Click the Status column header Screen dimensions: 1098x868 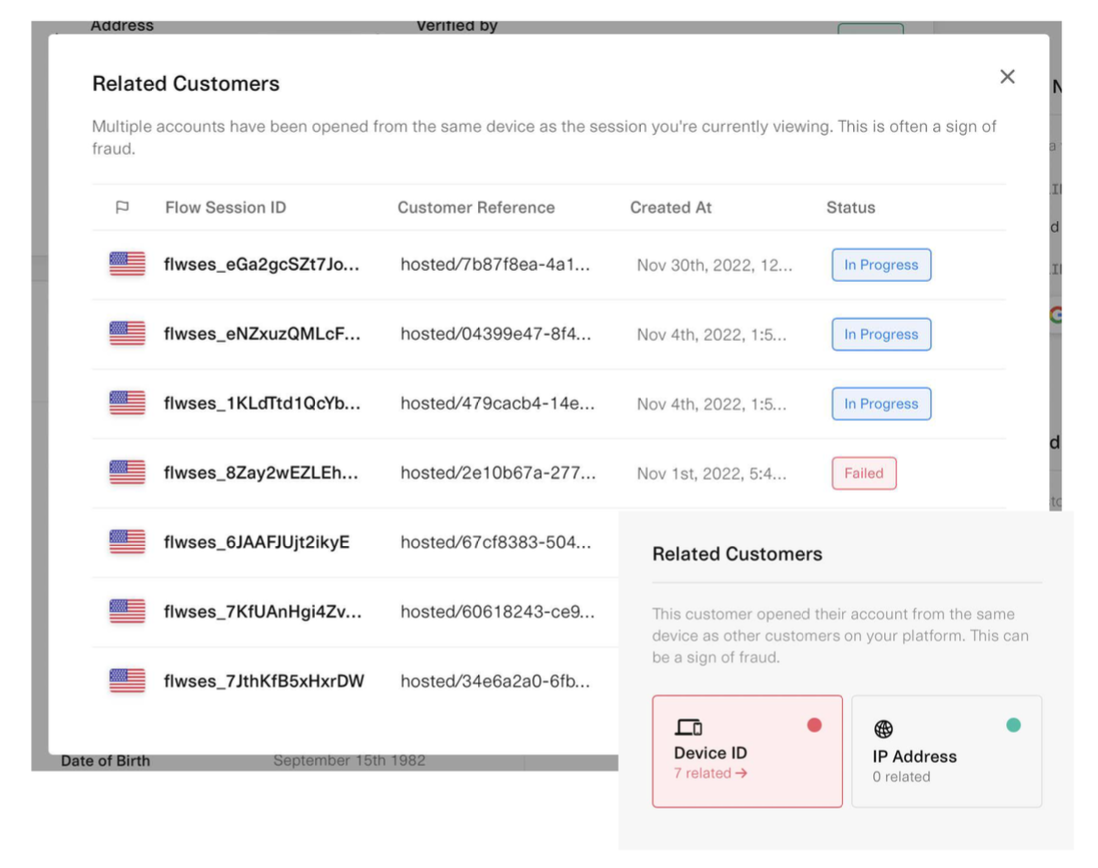click(850, 208)
